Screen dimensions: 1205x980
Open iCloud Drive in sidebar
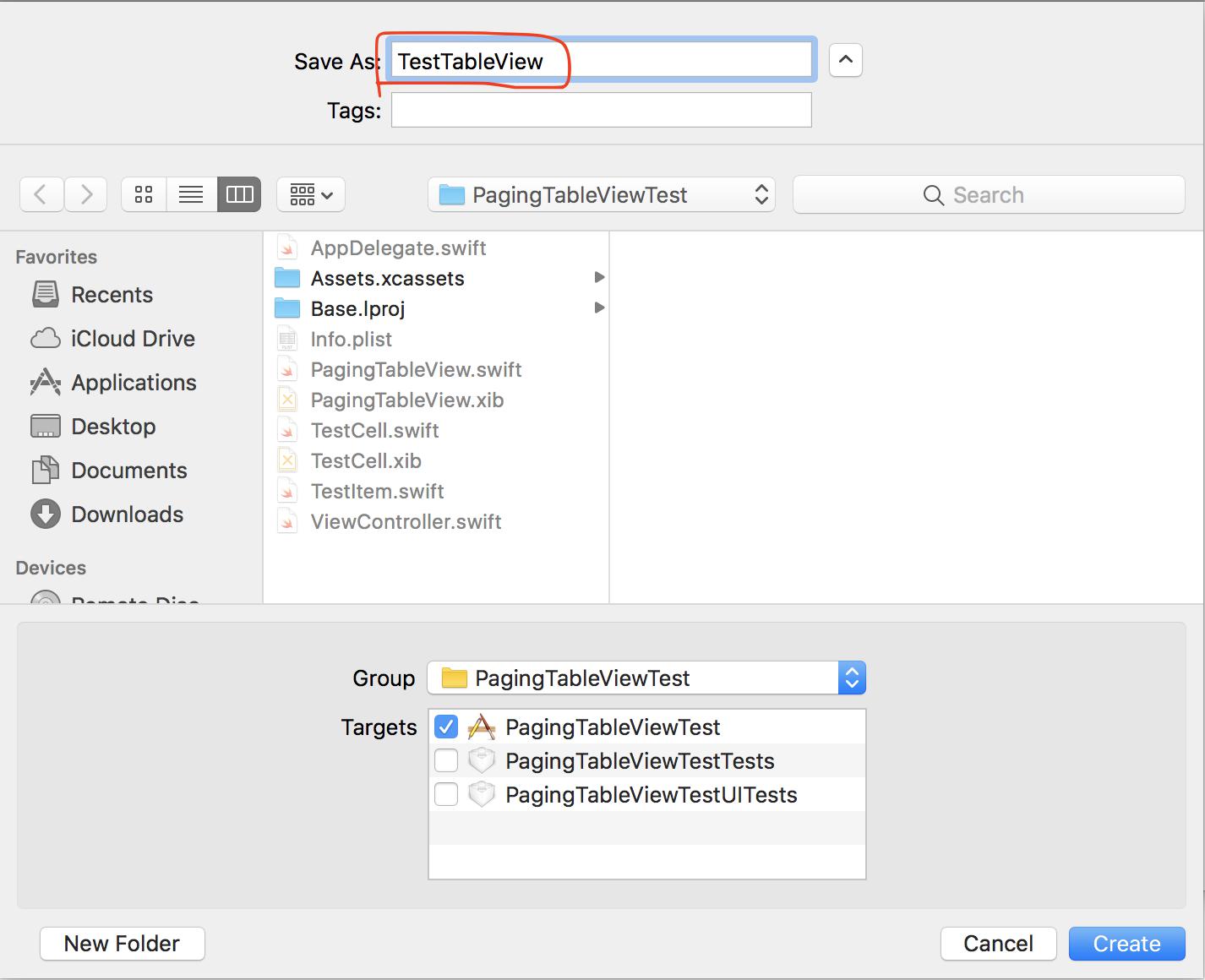click(133, 339)
